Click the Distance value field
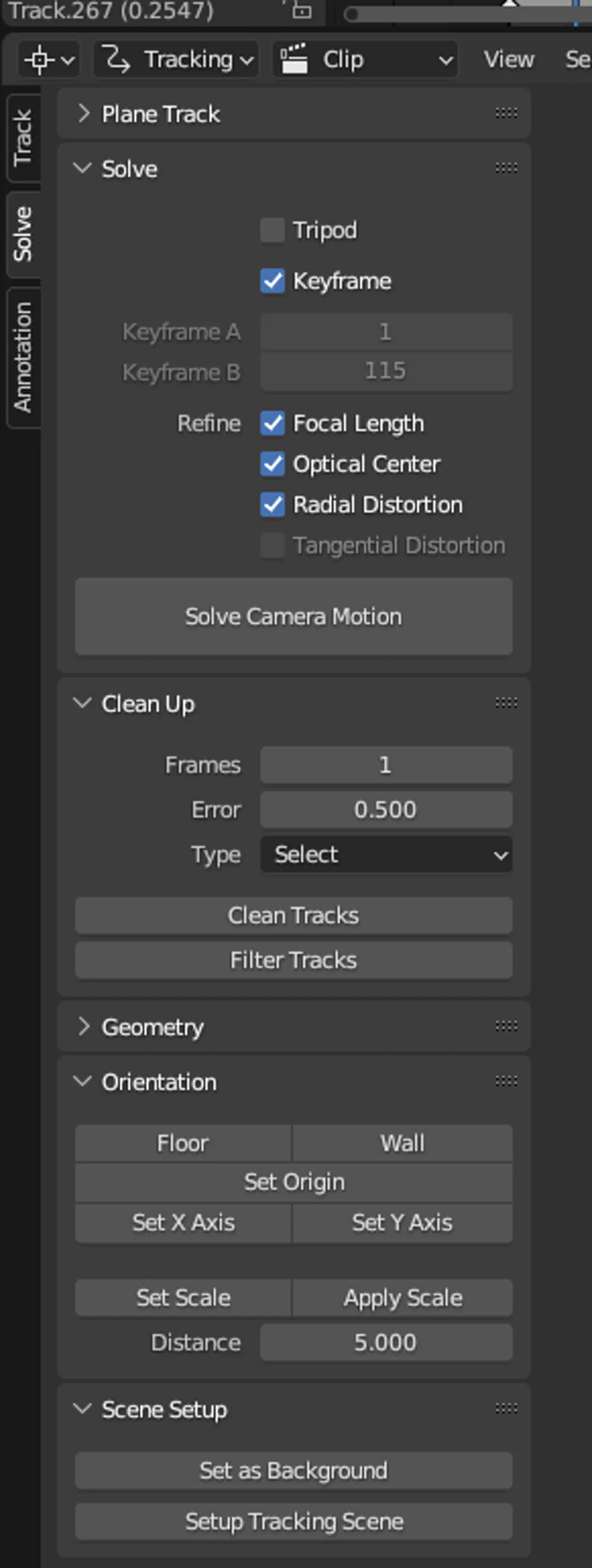This screenshot has width=592, height=1568. pos(386,1342)
